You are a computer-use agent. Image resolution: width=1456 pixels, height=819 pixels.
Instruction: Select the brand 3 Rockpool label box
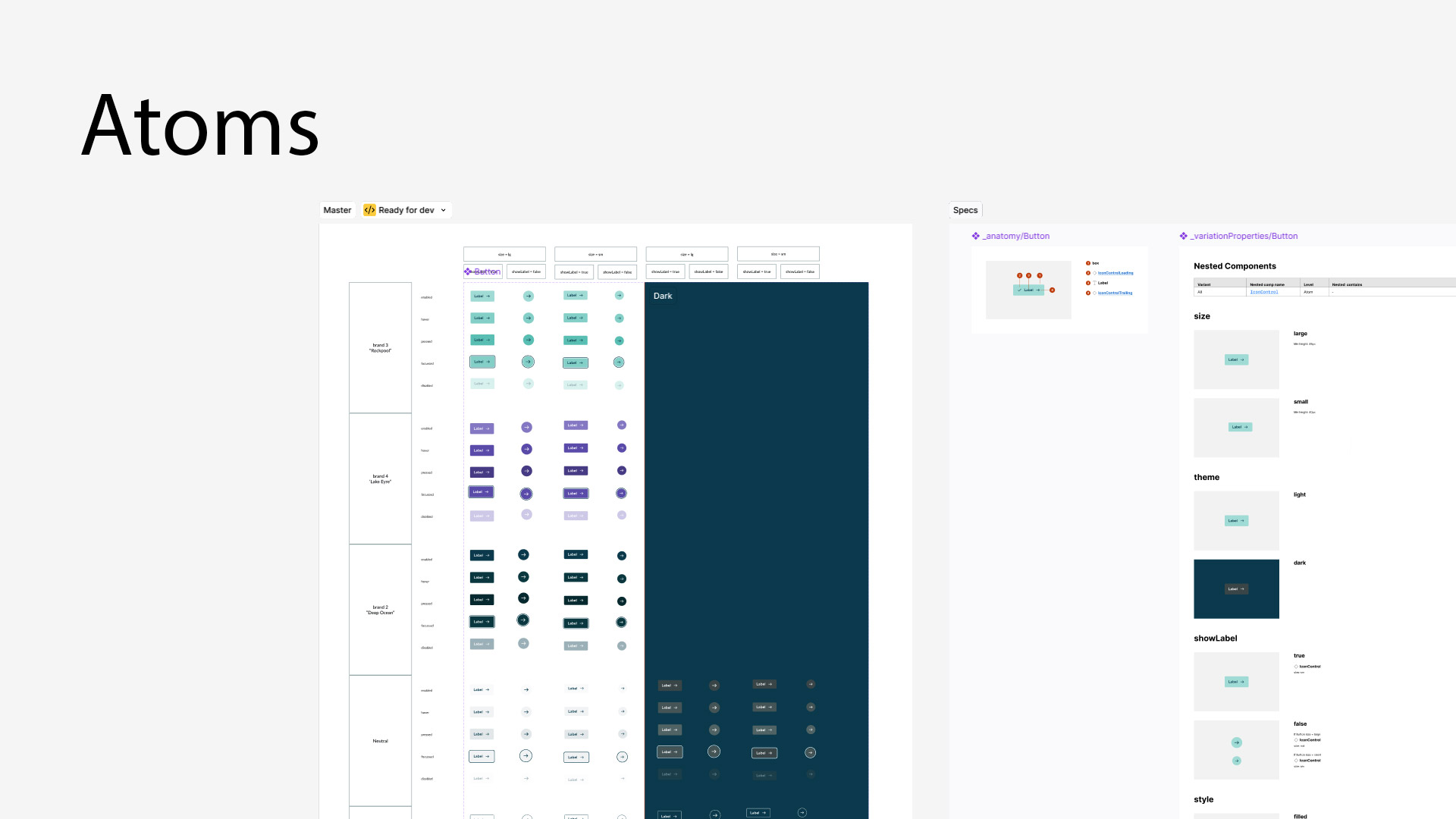[x=380, y=347]
